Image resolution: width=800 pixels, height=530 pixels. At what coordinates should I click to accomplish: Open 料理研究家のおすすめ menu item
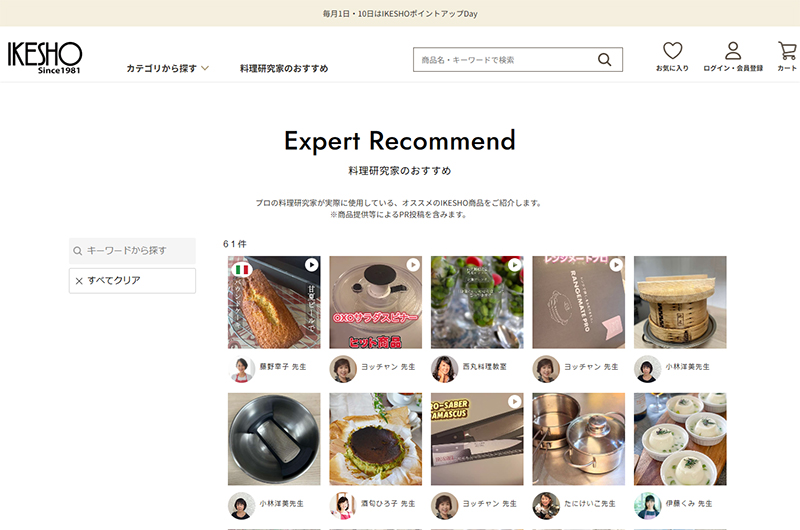pyautogui.click(x=284, y=68)
